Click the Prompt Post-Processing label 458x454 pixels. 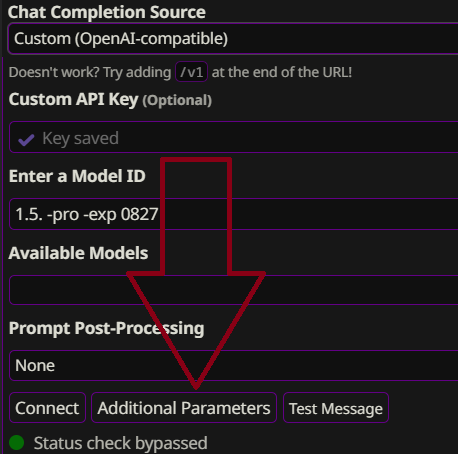(107, 328)
